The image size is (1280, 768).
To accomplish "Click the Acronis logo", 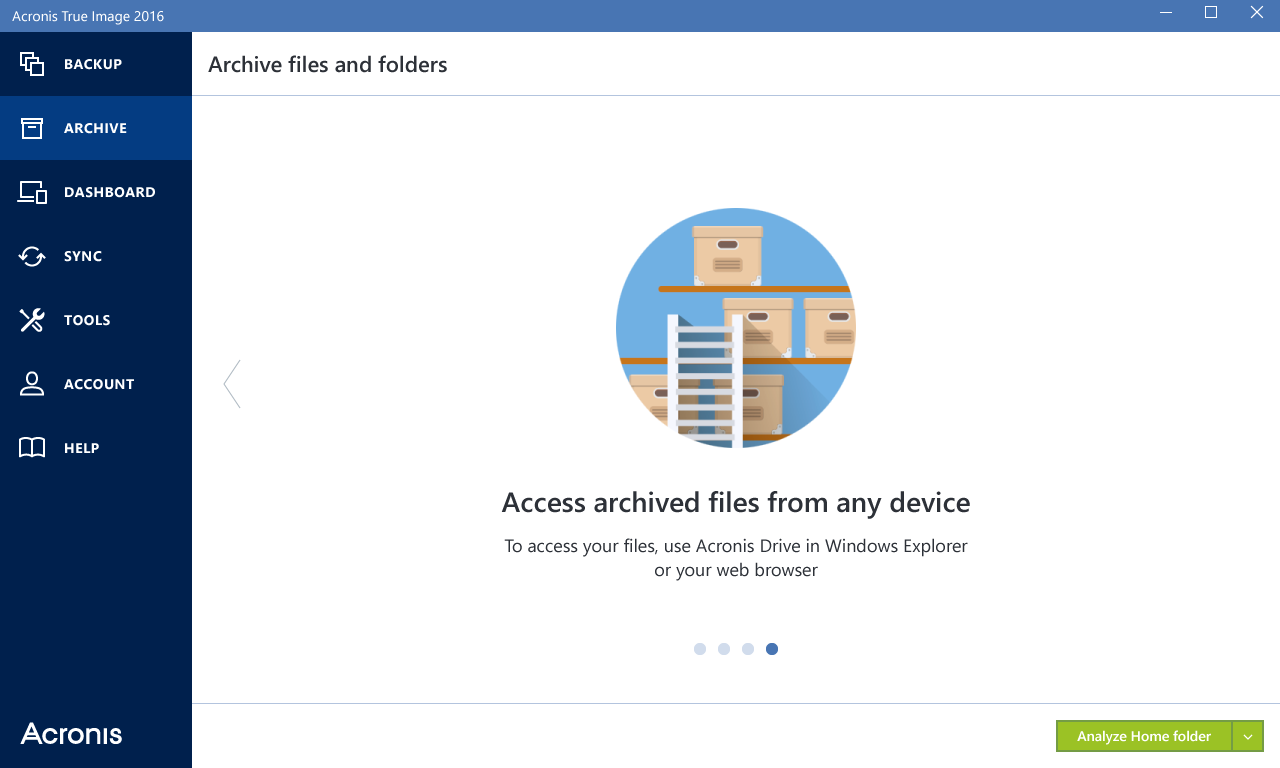I will pos(71,734).
